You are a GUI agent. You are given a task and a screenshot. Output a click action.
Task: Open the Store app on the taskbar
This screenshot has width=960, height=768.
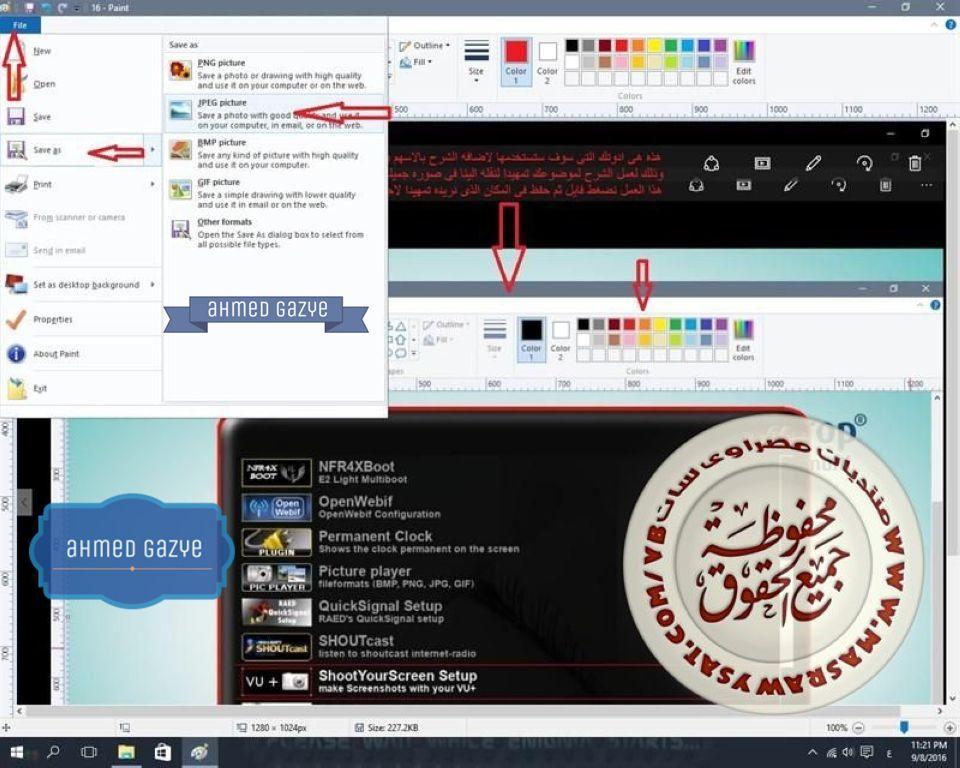[x=162, y=752]
